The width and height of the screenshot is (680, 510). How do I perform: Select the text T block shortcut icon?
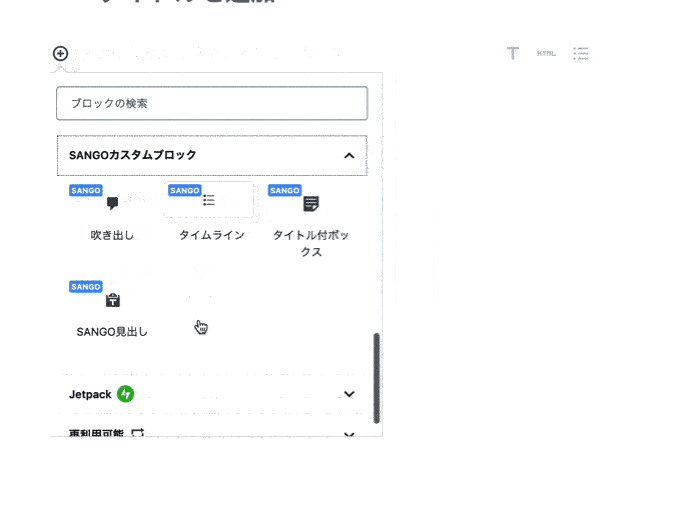point(513,53)
